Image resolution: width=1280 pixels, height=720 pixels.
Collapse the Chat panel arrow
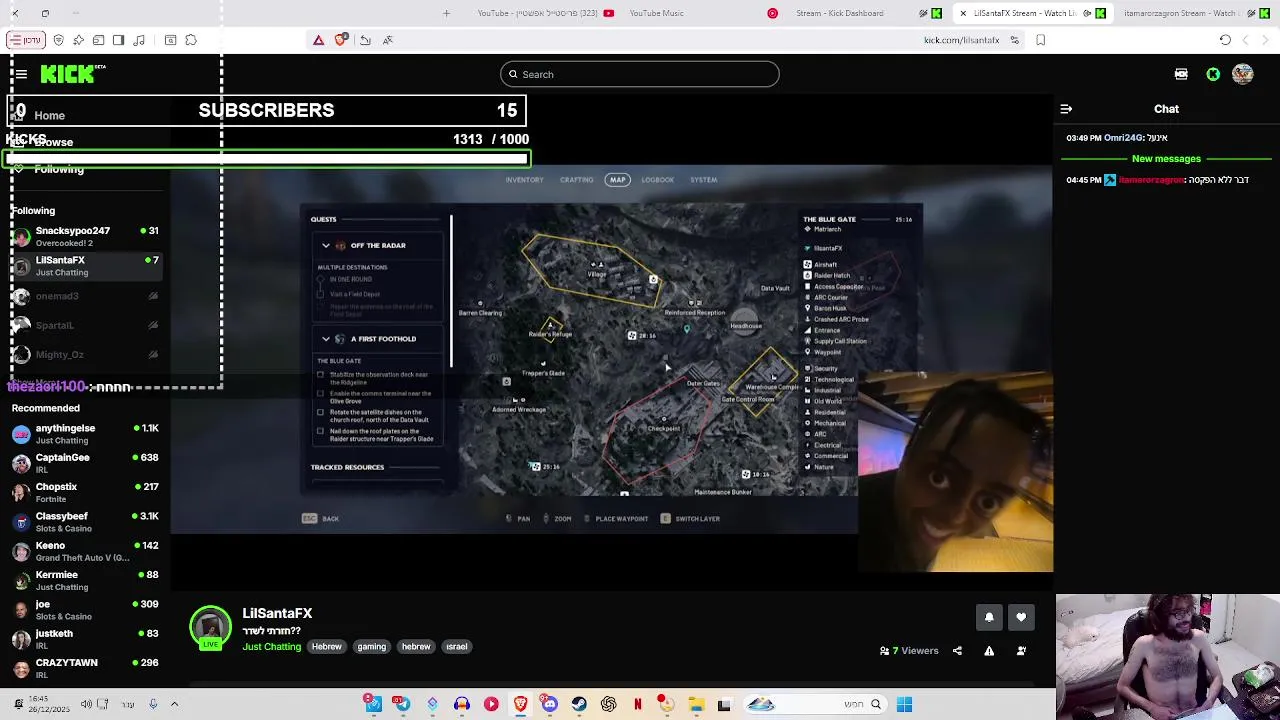(x=1066, y=109)
